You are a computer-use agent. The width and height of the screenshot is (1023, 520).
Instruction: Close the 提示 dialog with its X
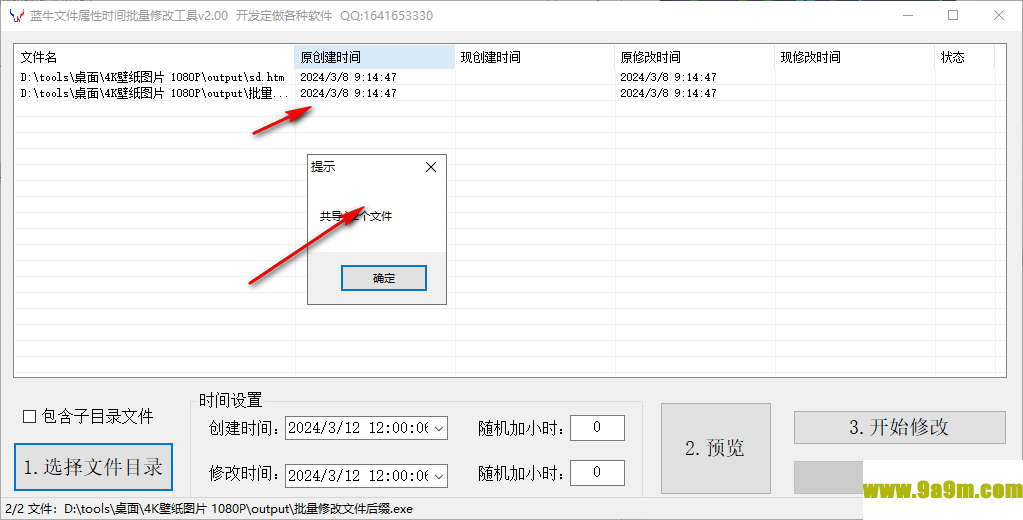click(x=431, y=167)
